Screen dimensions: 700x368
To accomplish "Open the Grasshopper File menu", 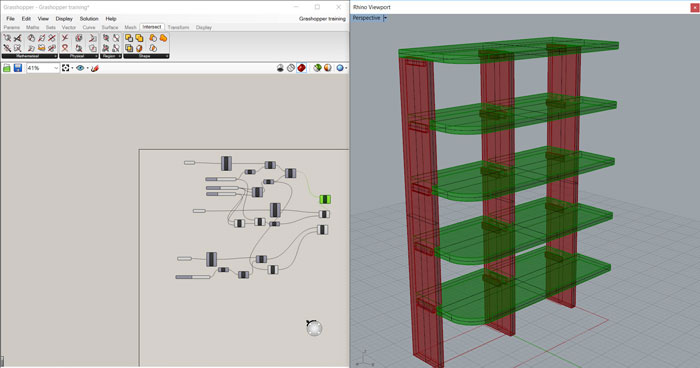I will point(10,19).
